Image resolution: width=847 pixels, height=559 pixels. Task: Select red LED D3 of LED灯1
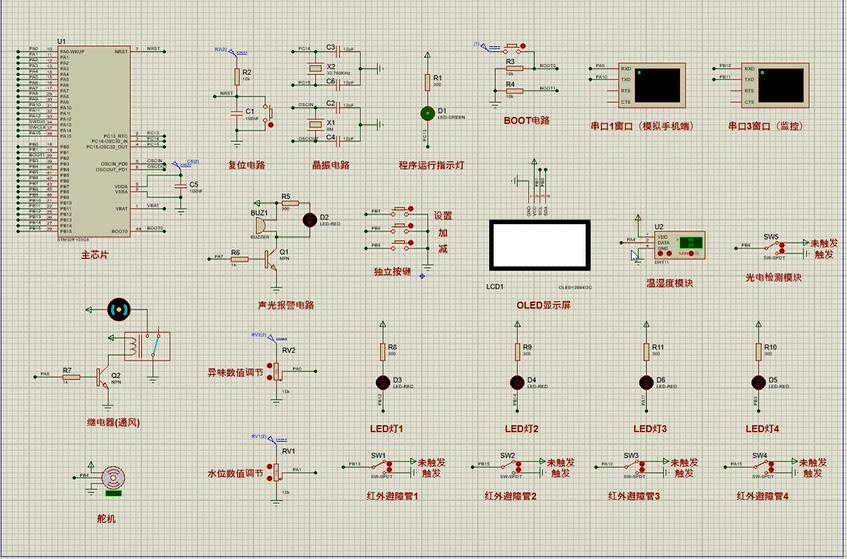click(383, 382)
